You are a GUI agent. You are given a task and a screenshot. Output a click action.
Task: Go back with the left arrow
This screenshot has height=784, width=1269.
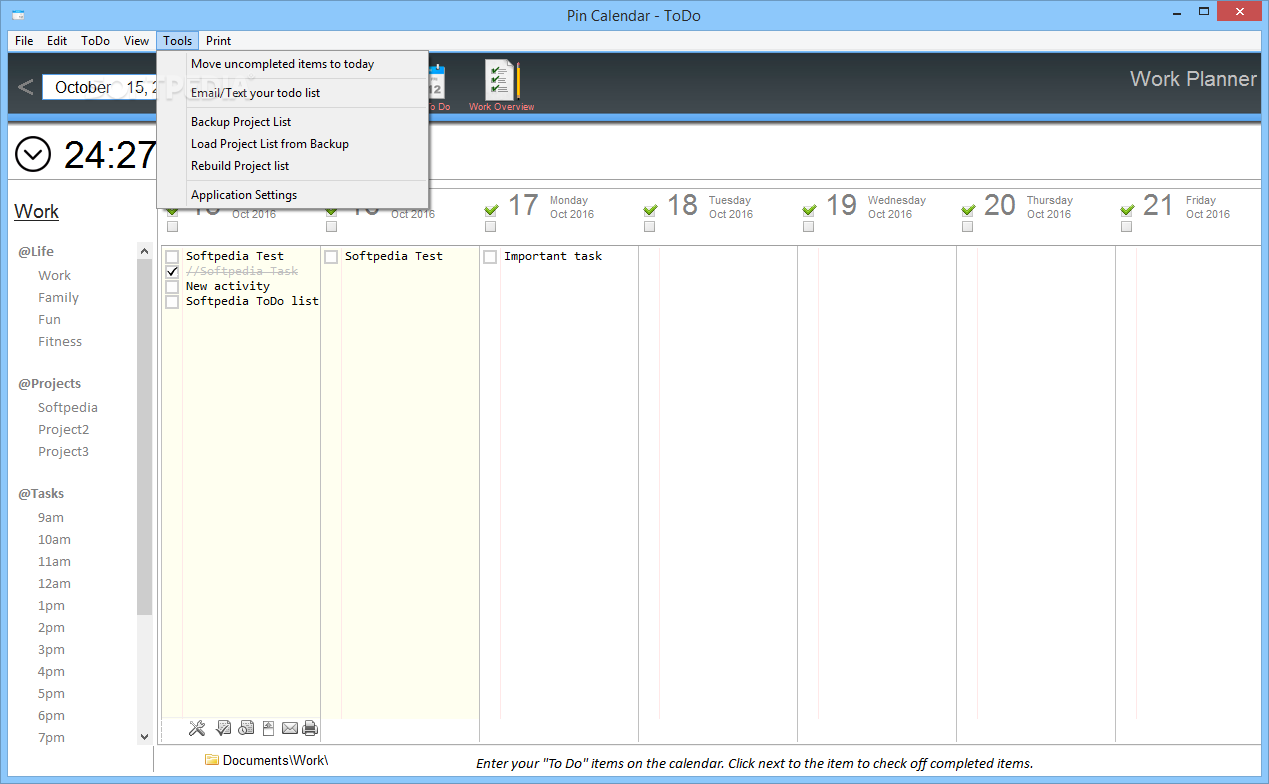(x=25, y=87)
